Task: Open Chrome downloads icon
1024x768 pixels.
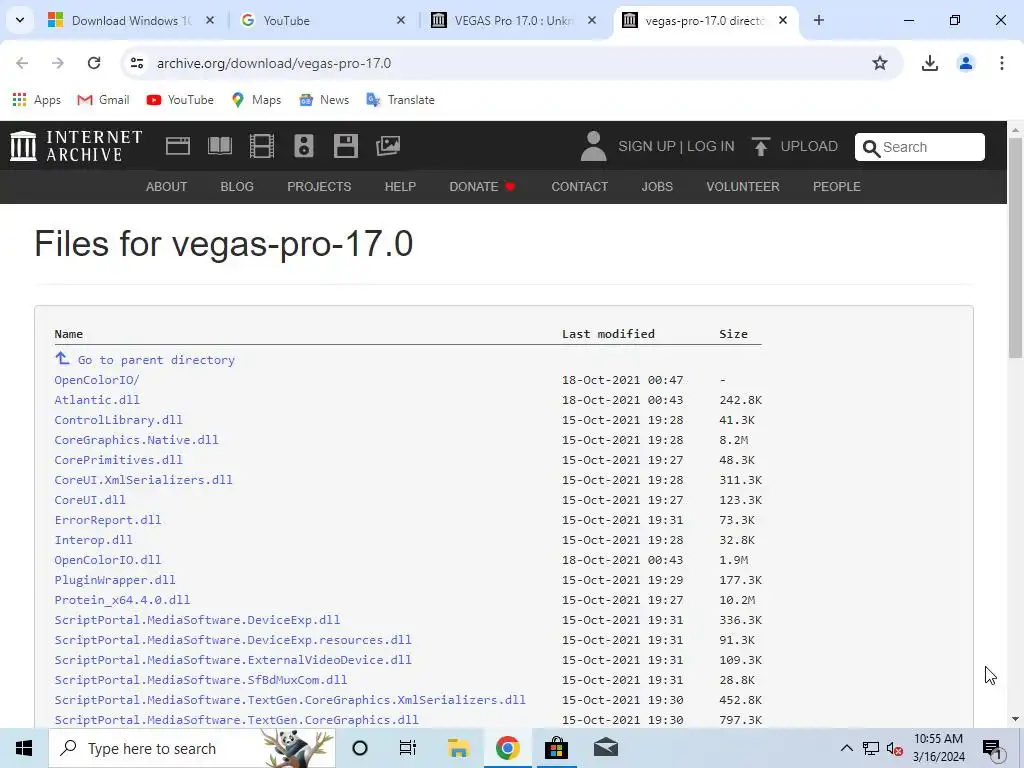Action: [x=929, y=63]
